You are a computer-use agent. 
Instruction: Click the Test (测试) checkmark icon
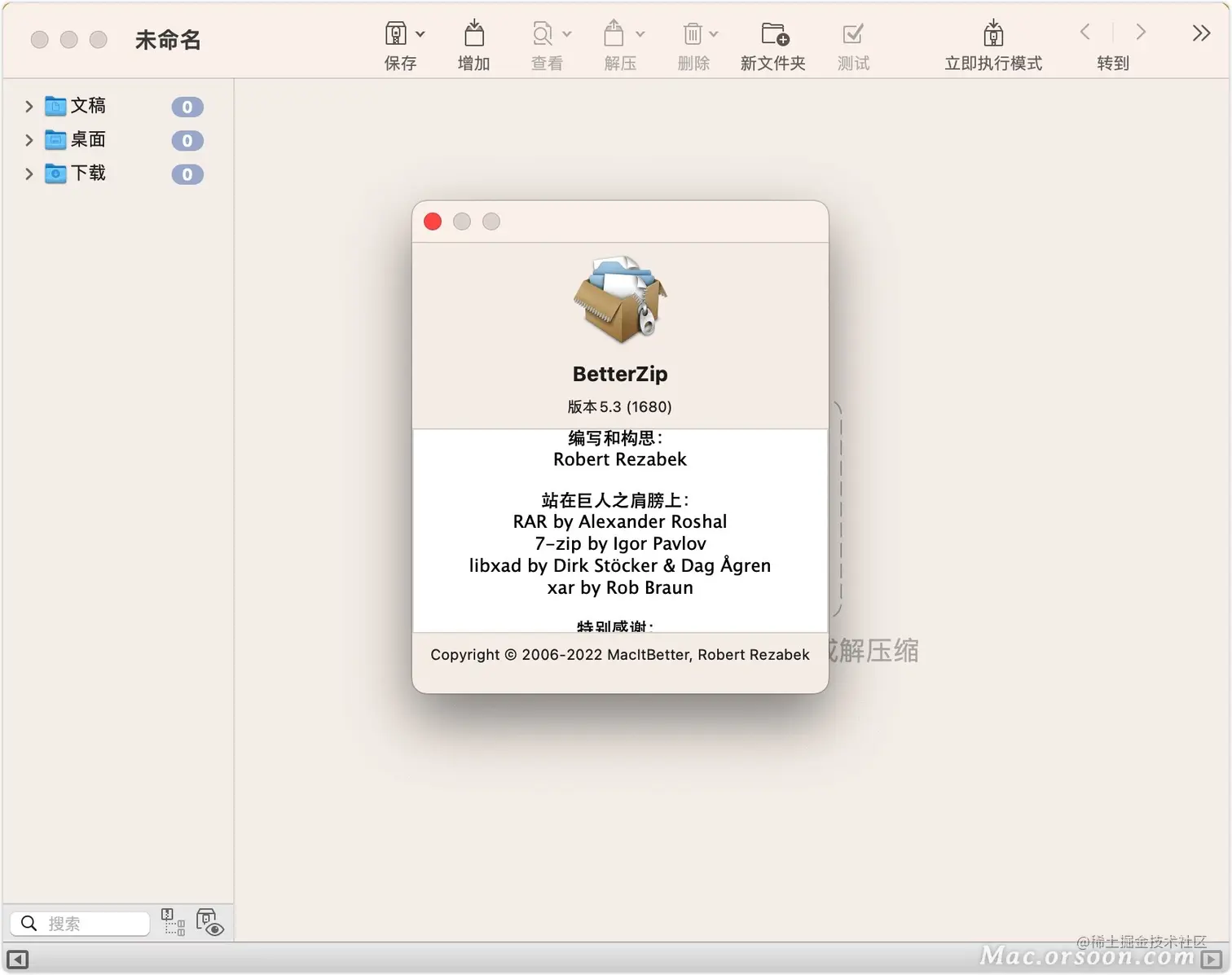pos(853,34)
